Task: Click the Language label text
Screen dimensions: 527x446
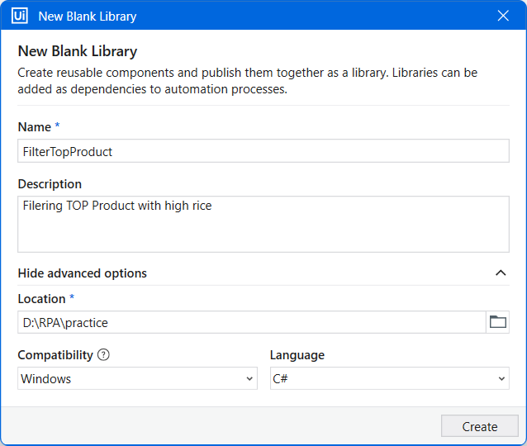Action: click(x=297, y=355)
